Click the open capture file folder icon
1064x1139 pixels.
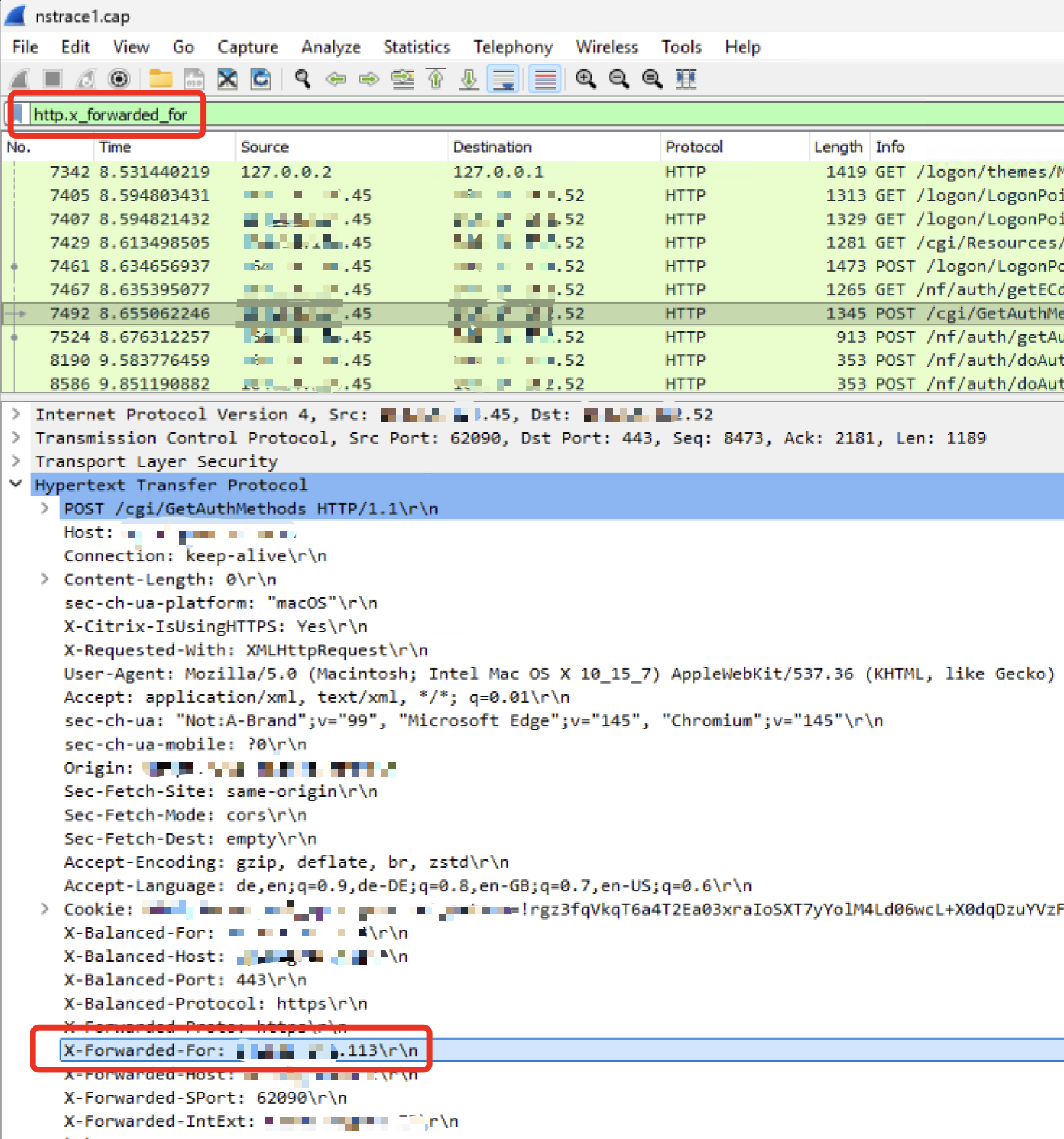pos(161,79)
